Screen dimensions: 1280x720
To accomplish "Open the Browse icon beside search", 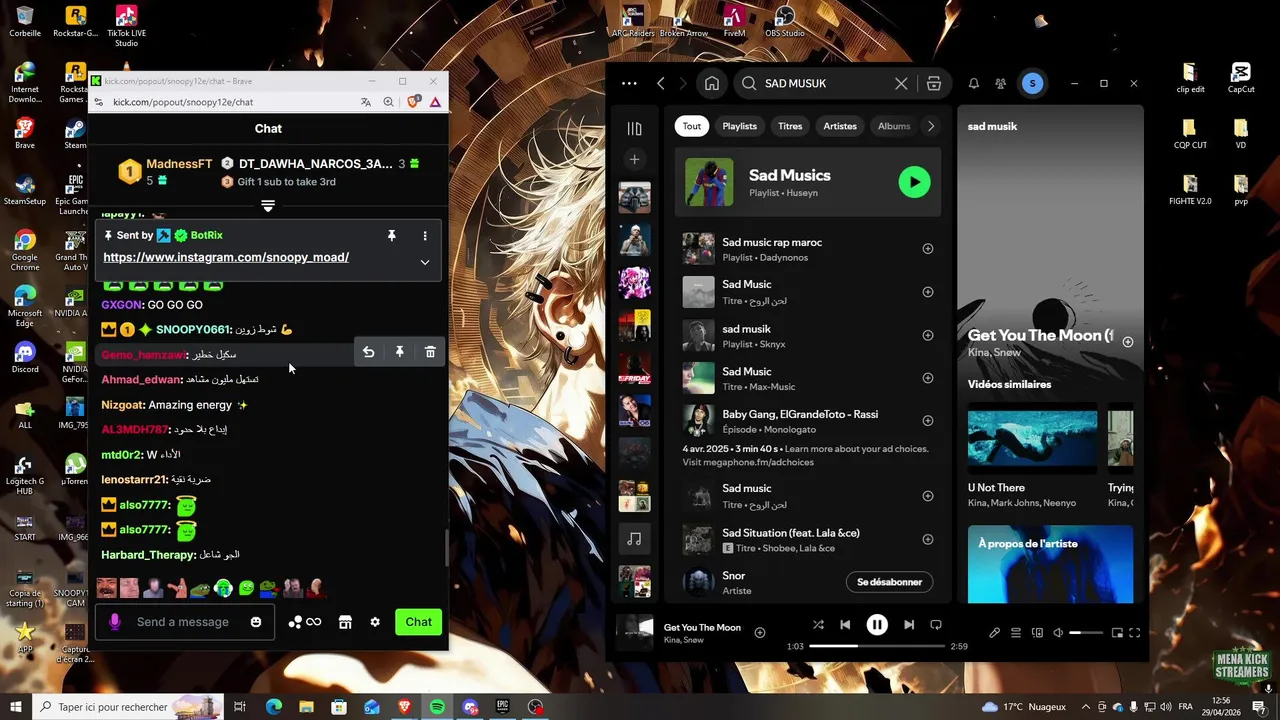I will pyautogui.click(x=934, y=84).
